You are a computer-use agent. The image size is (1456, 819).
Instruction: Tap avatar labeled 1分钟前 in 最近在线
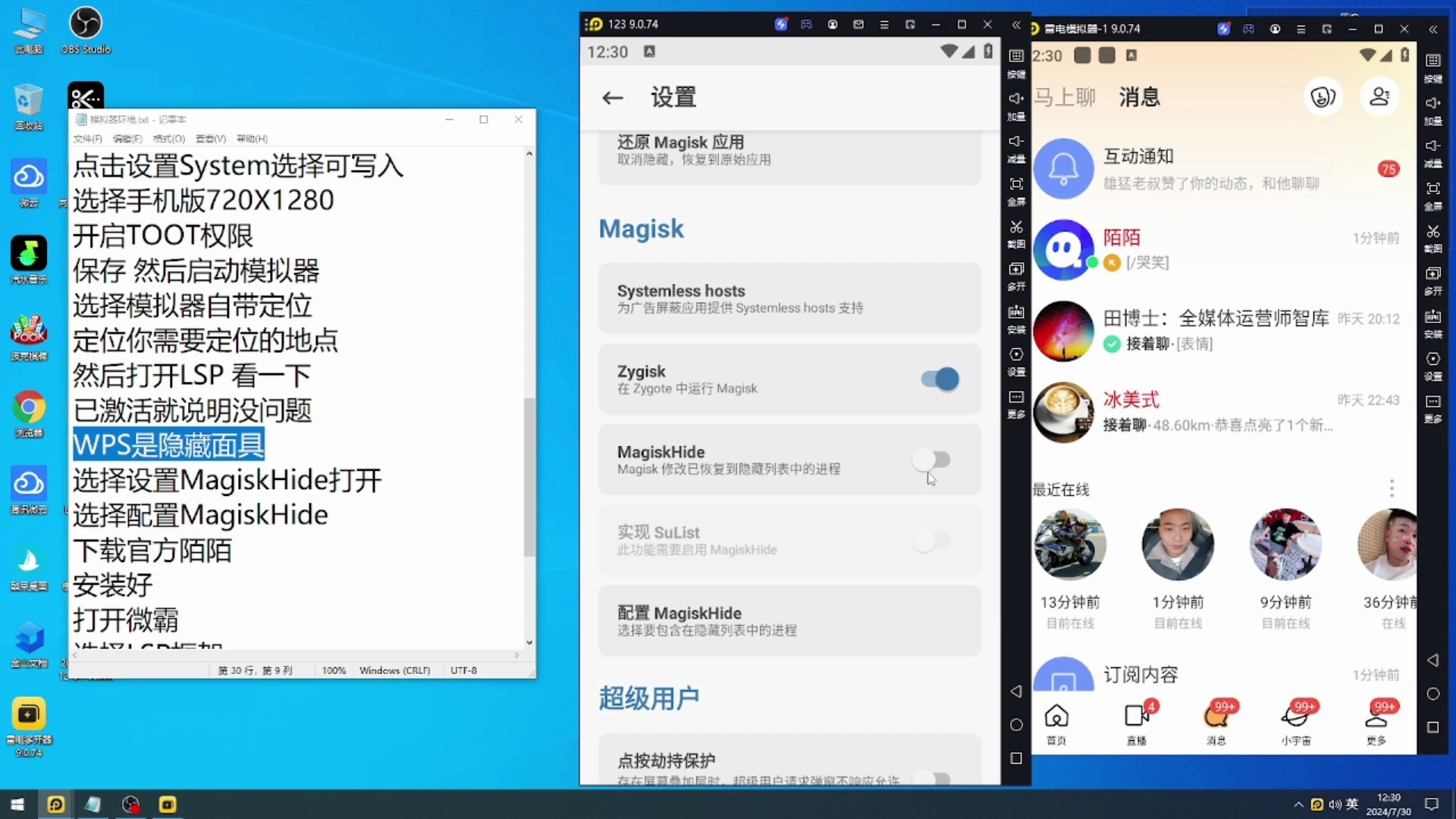pyautogui.click(x=1178, y=544)
